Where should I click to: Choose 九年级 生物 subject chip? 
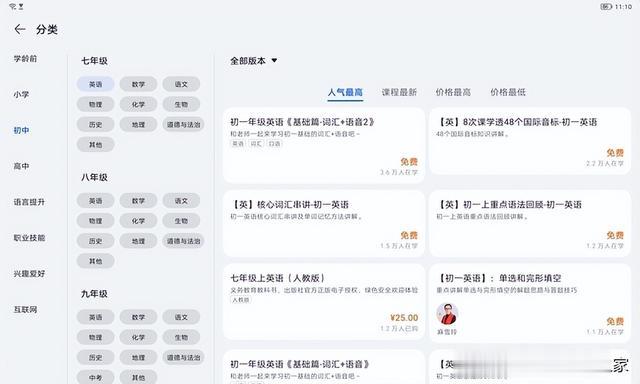(181, 337)
